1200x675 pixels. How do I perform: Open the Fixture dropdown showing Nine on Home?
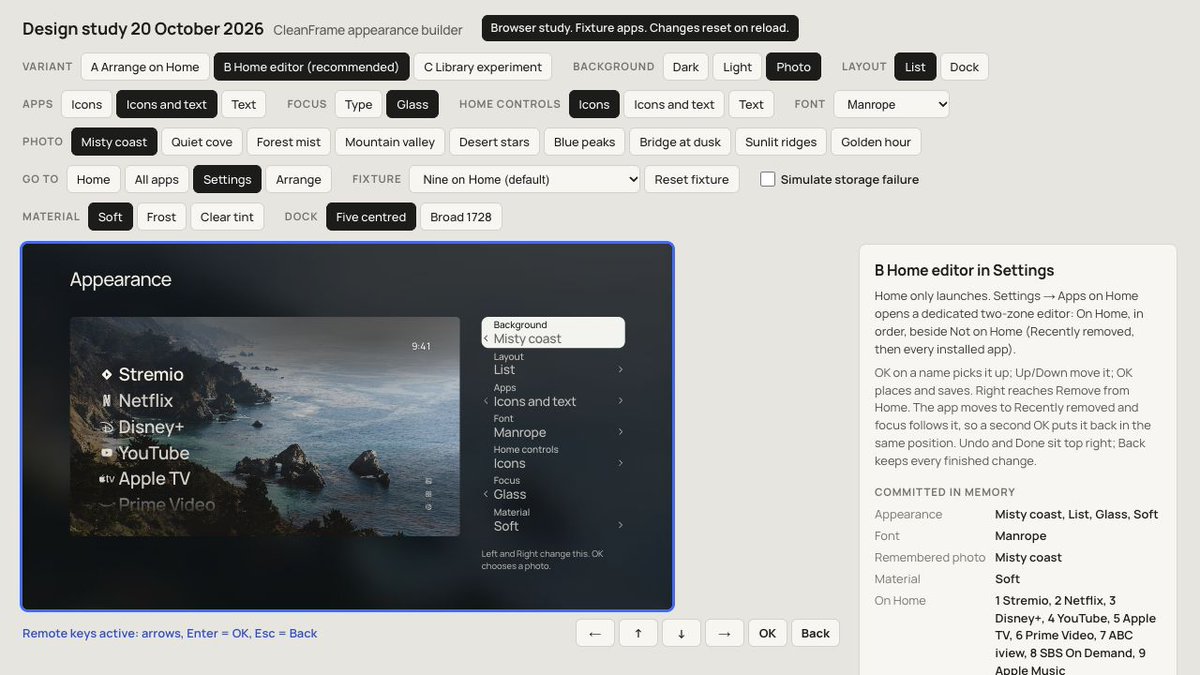tap(525, 180)
